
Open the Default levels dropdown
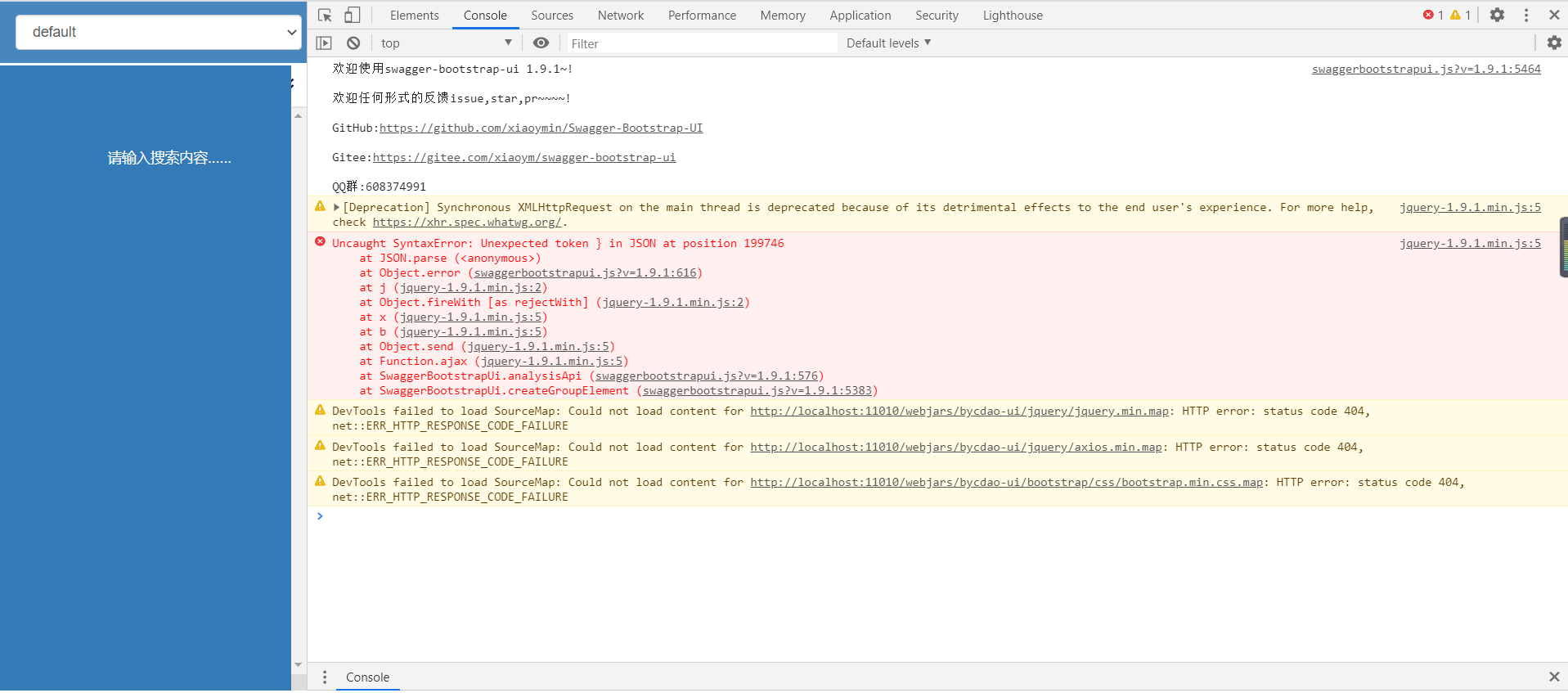tap(888, 43)
